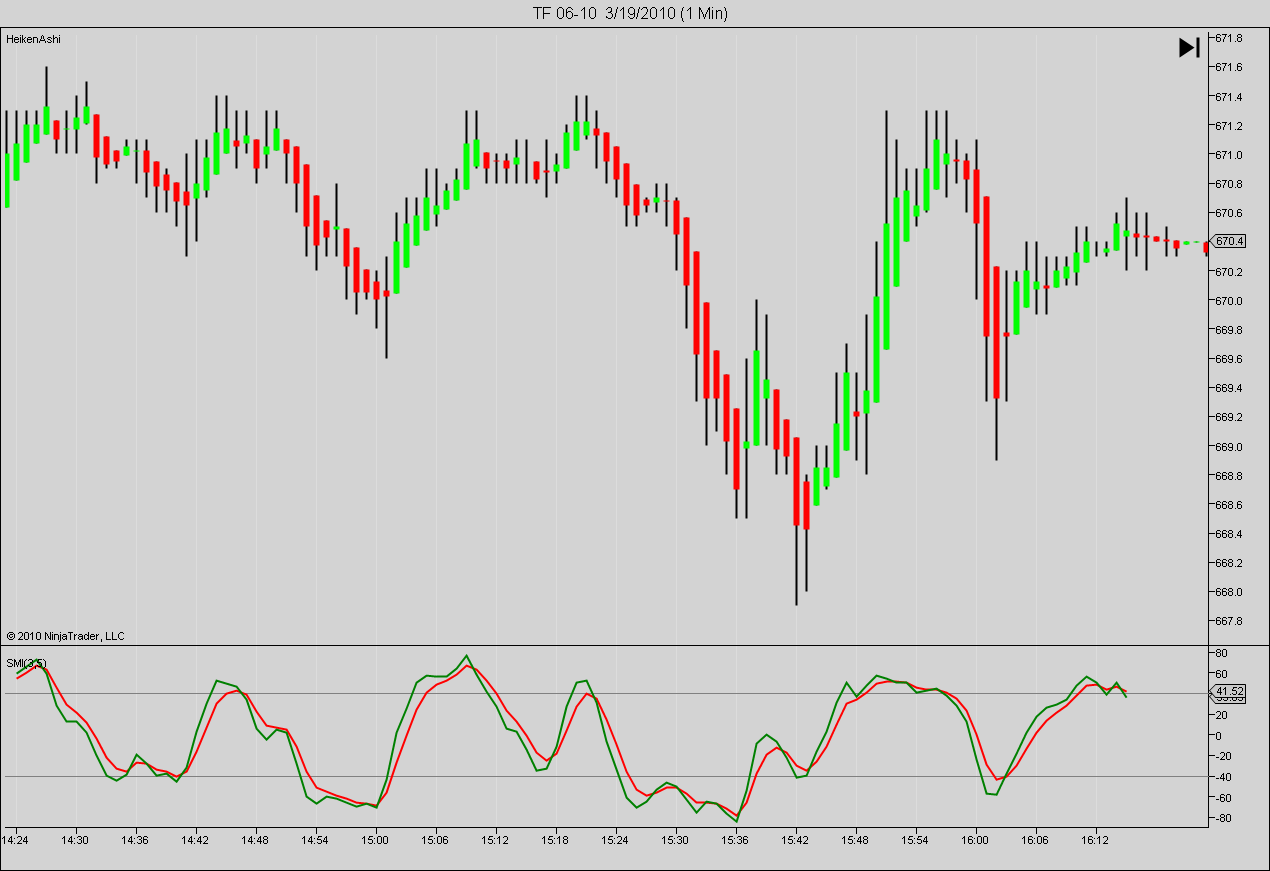Click the 668.6 price axis label
Viewport: 1270px width, 871px height.
click(x=1229, y=504)
